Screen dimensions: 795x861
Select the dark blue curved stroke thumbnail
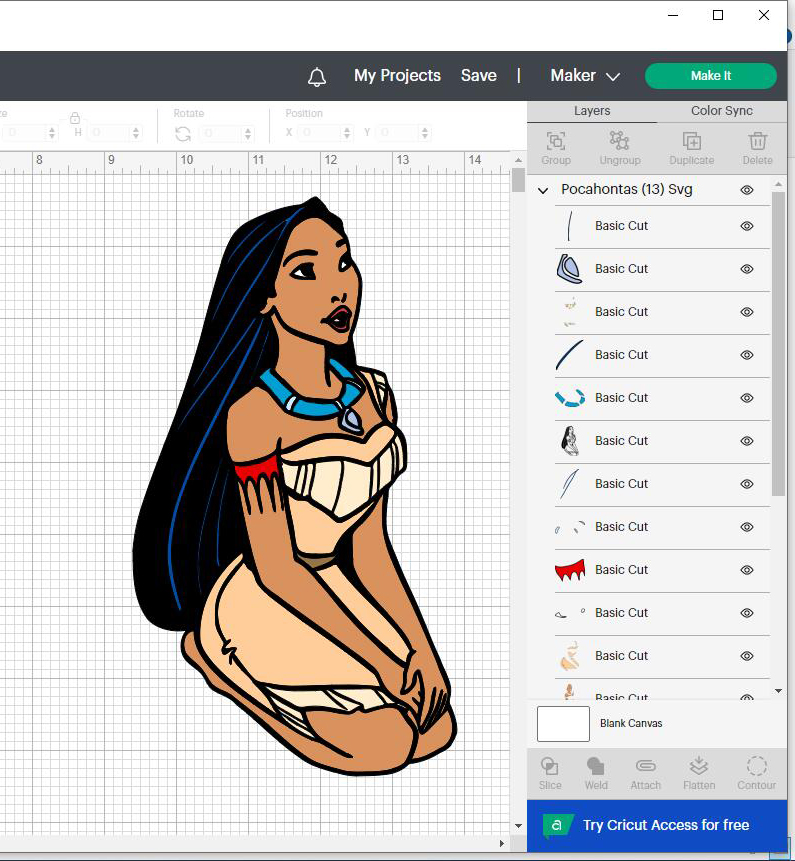pyautogui.click(x=570, y=355)
